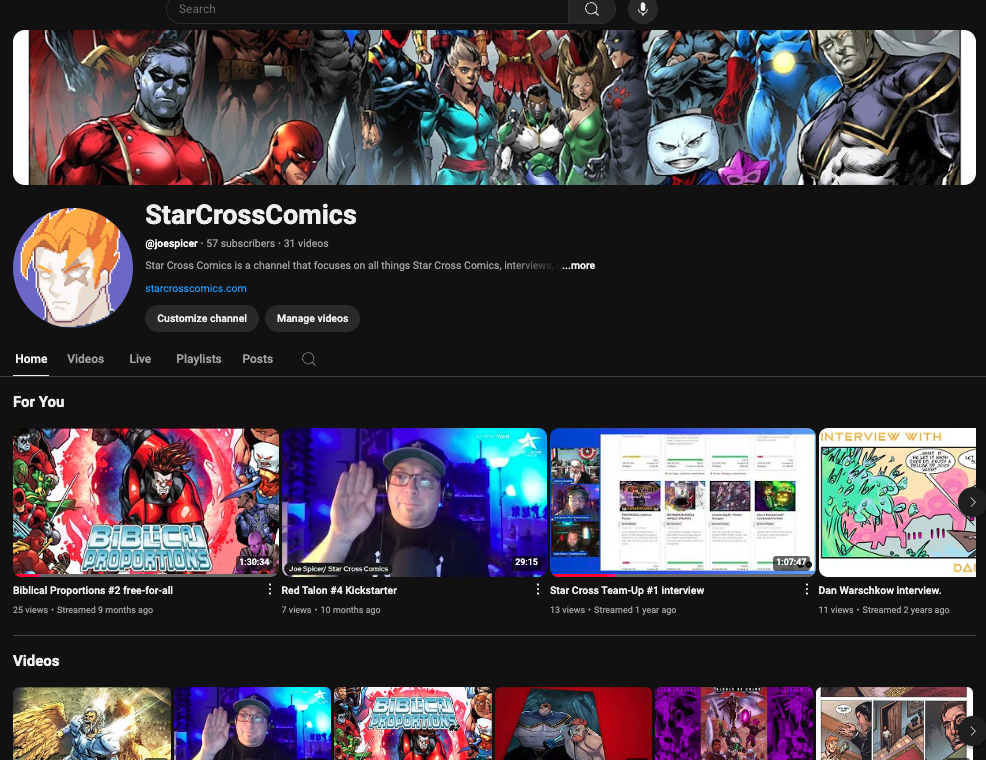The width and height of the screenshot is (986, 760).
Task: Open first Videos row thumbnail with angel
Action: click(x=92, y=724)
